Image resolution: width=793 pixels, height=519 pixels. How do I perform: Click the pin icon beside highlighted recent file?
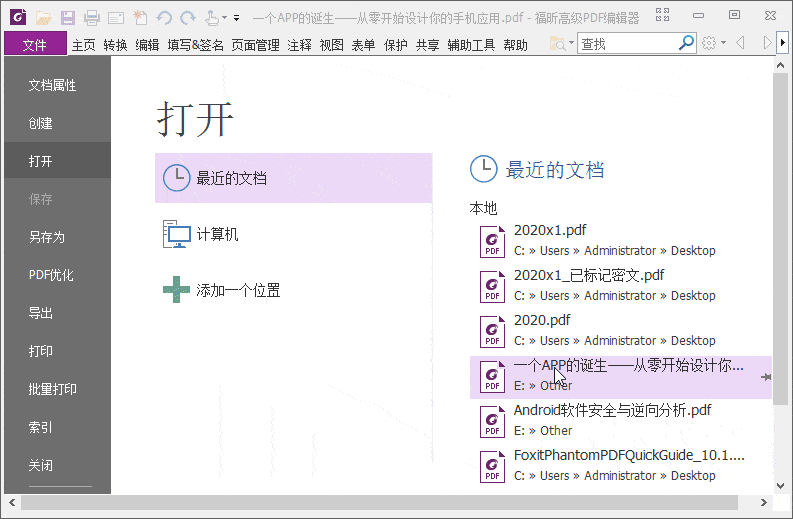765,377
